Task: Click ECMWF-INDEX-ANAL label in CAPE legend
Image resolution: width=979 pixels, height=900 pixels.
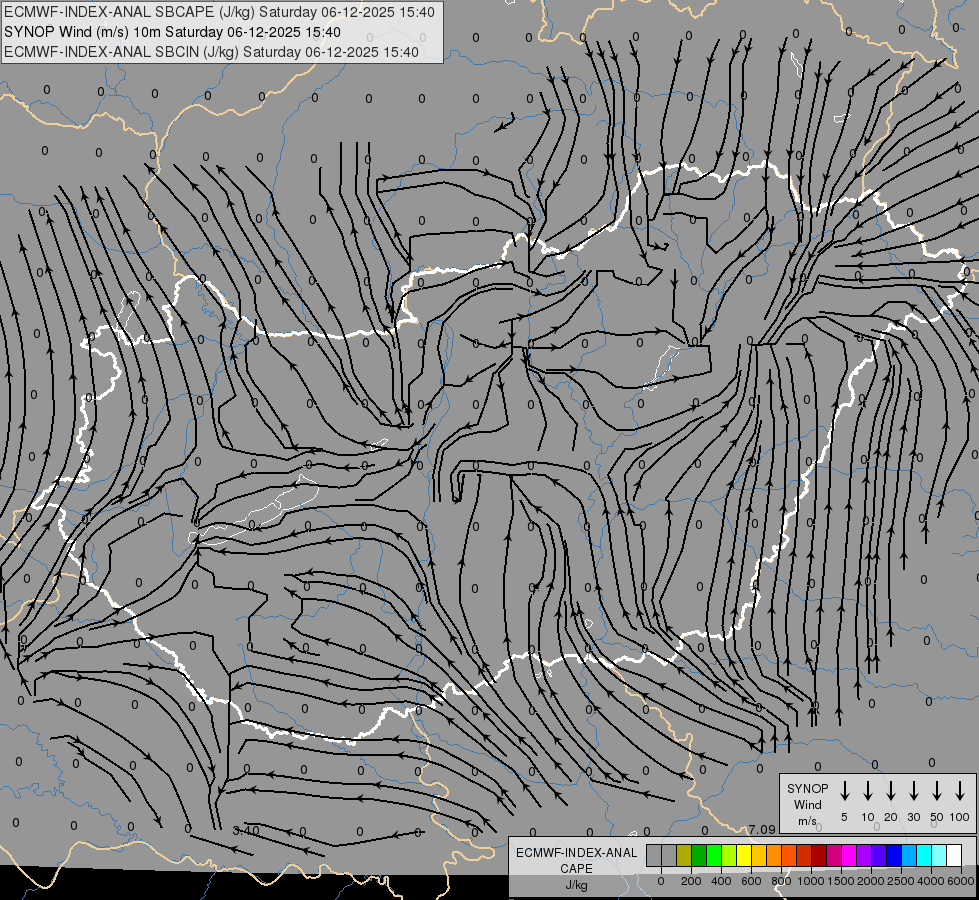Action: pos(576,853)
